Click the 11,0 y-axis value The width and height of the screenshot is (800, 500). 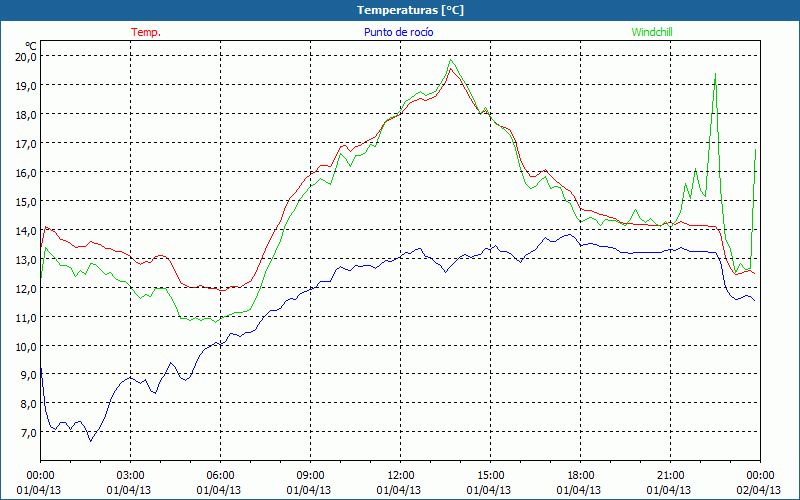coord(26,317)
